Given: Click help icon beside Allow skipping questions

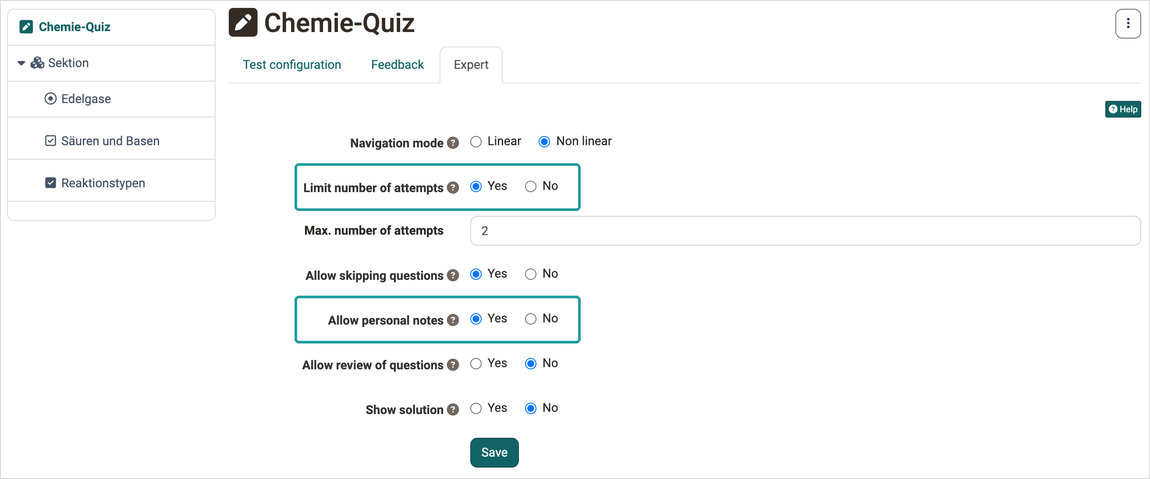Looking at the screenshot, I should click(x=453, y=276).
